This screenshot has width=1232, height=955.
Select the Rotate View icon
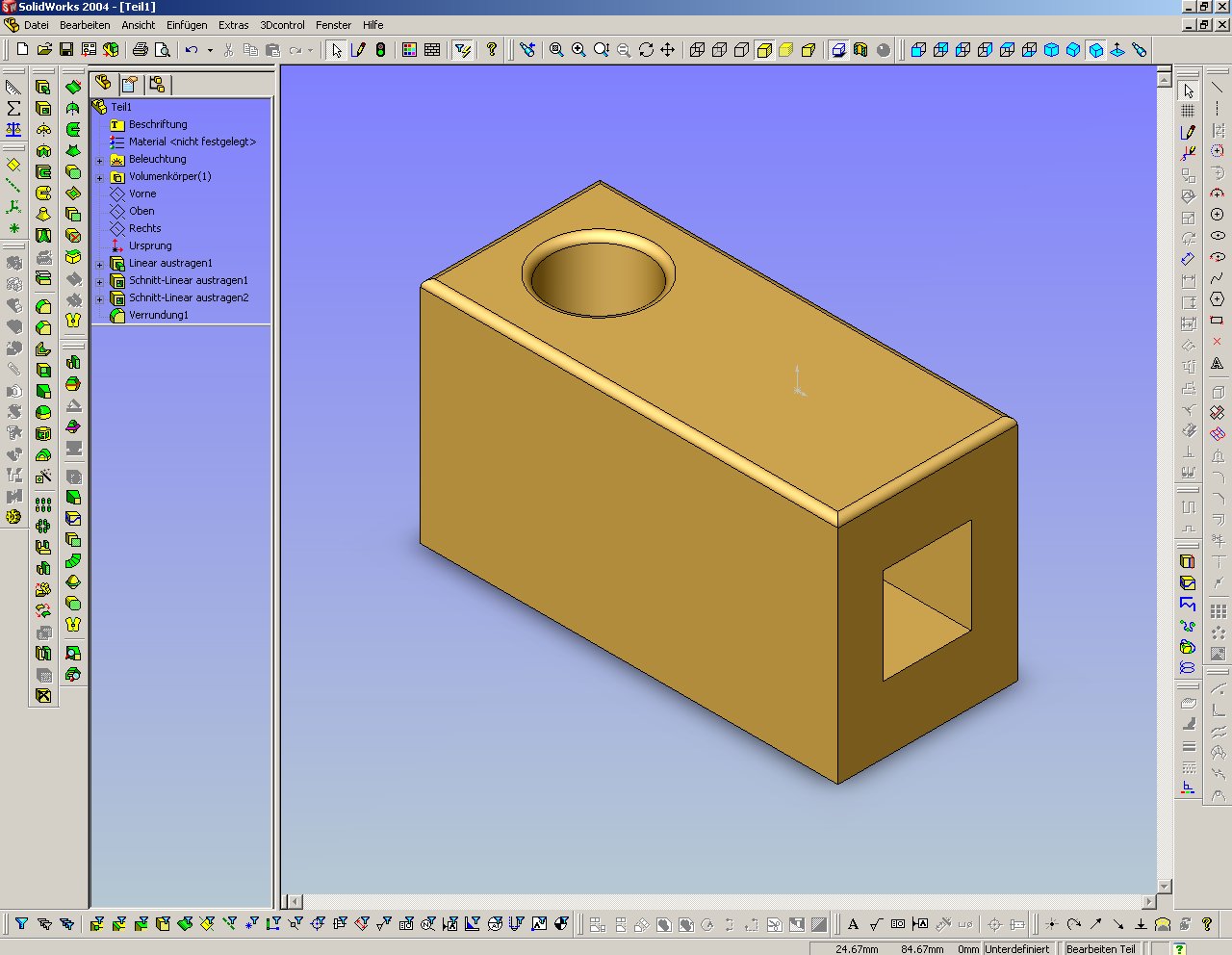coord(646,49)
